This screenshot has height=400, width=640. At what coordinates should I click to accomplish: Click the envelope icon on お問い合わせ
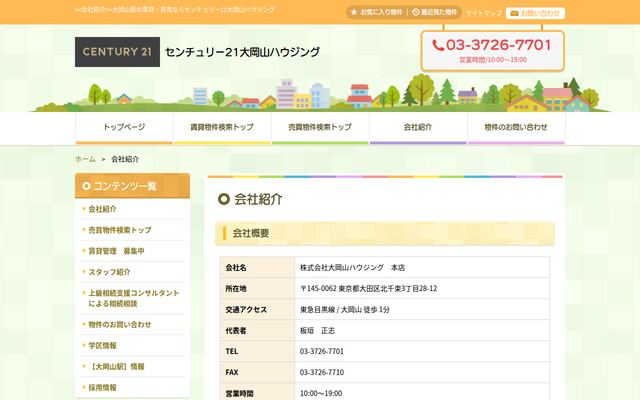pos(514,13)
